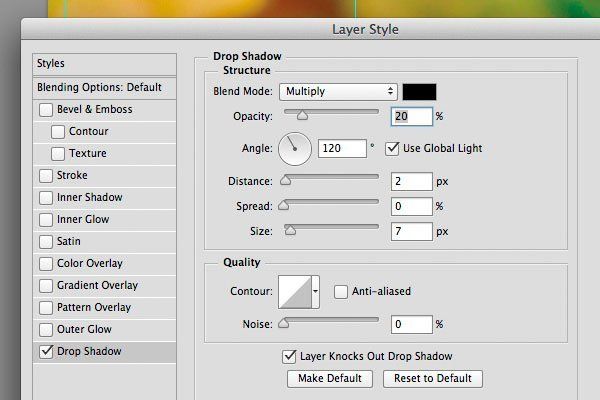Check the Pattern Overlay box
This screenshot has width=600, height=400.
click(x=46, y=308)
